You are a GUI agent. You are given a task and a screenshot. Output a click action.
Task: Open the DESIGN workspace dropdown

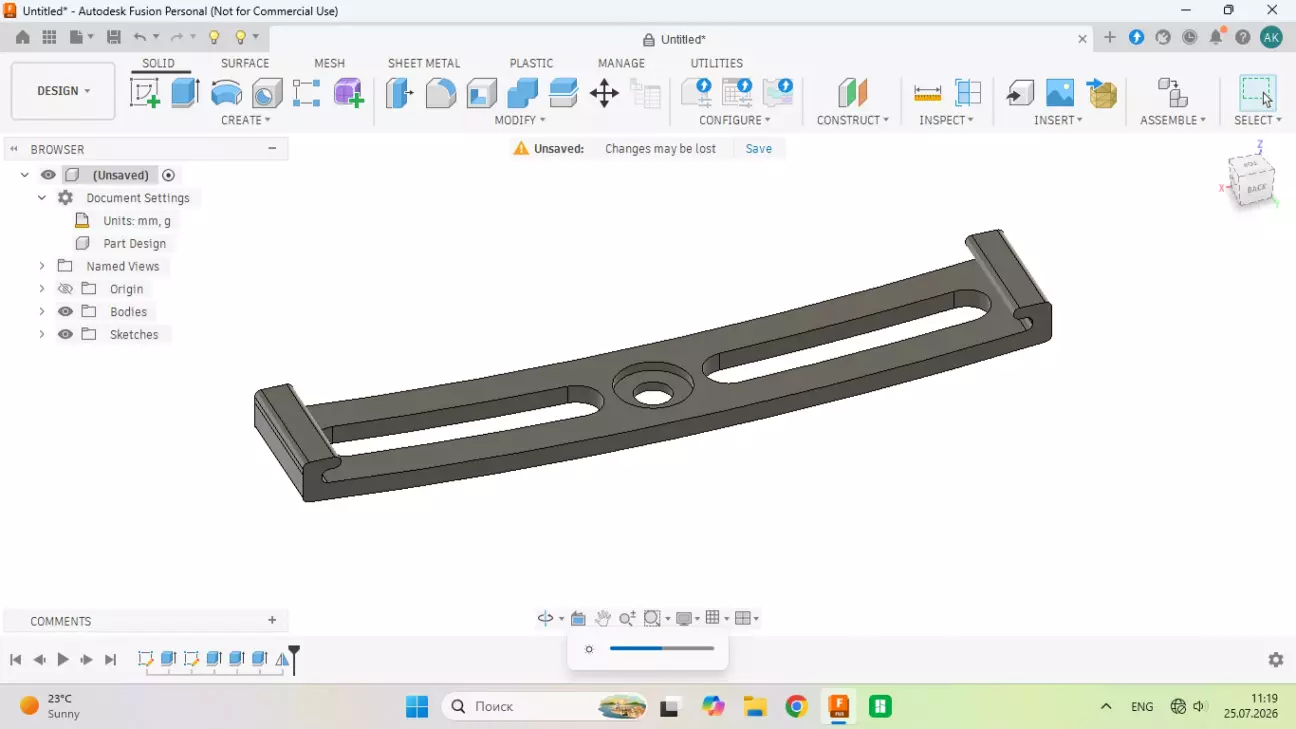(63, 91)
